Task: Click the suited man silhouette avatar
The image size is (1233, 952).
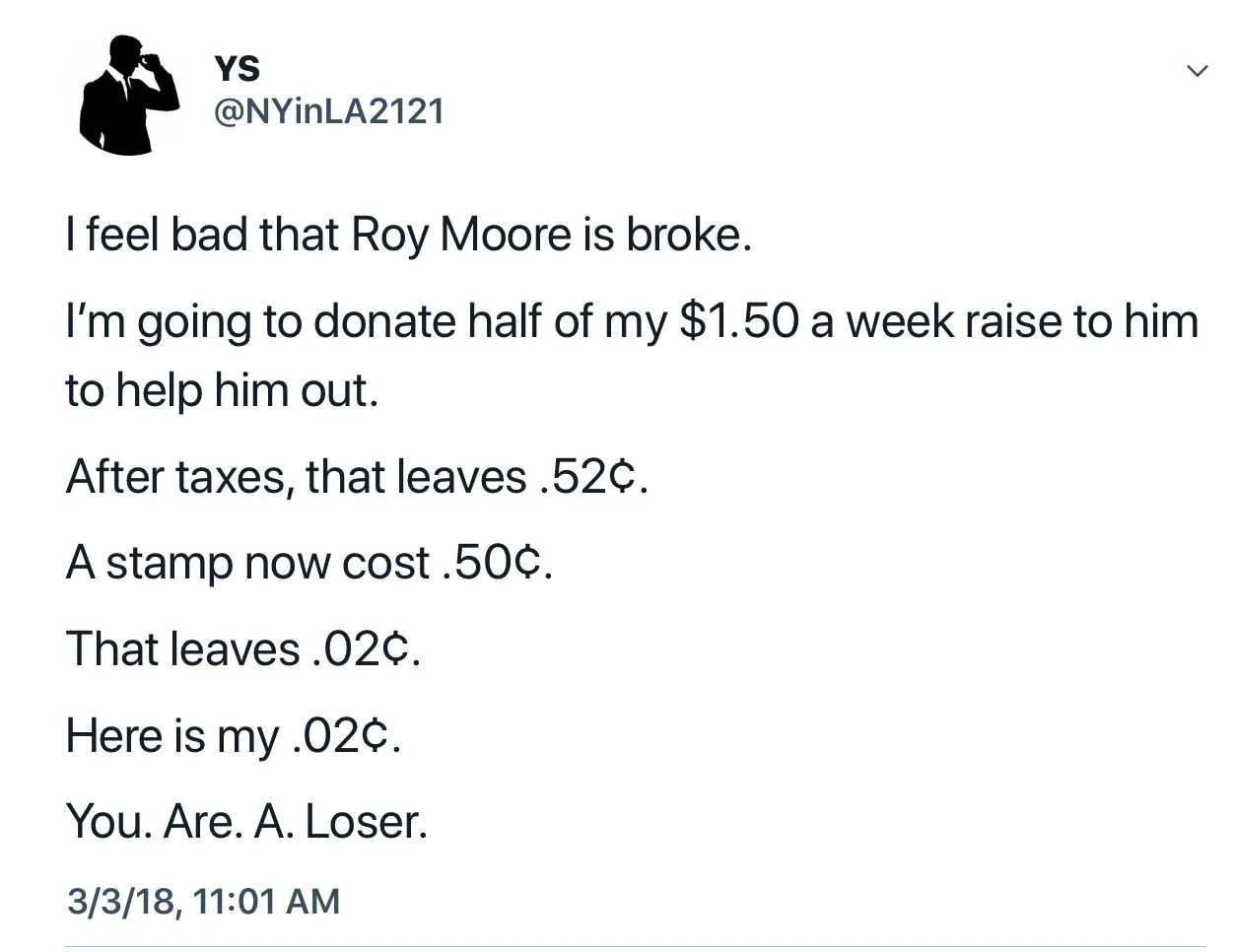Action: 129,95
